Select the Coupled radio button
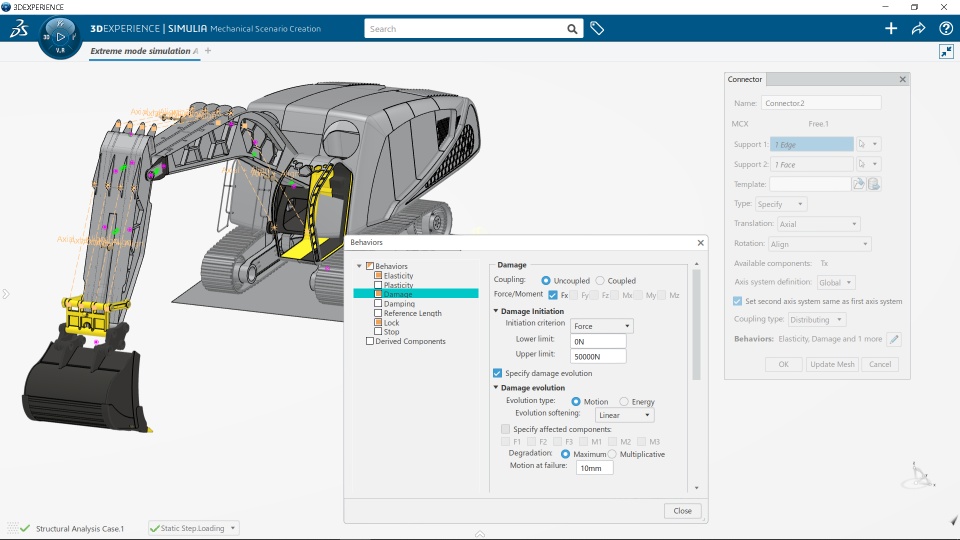The height and width of the screenshot is (540, 960). click(x=600, y=281)
